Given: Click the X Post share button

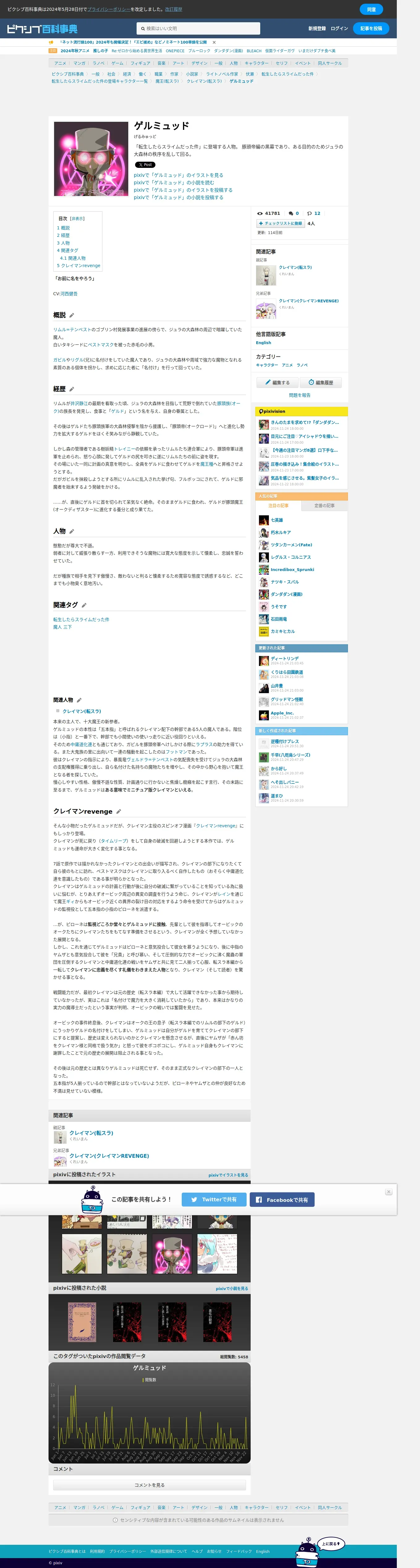Looking at the screenshot, I should click(x=145, y=165).
